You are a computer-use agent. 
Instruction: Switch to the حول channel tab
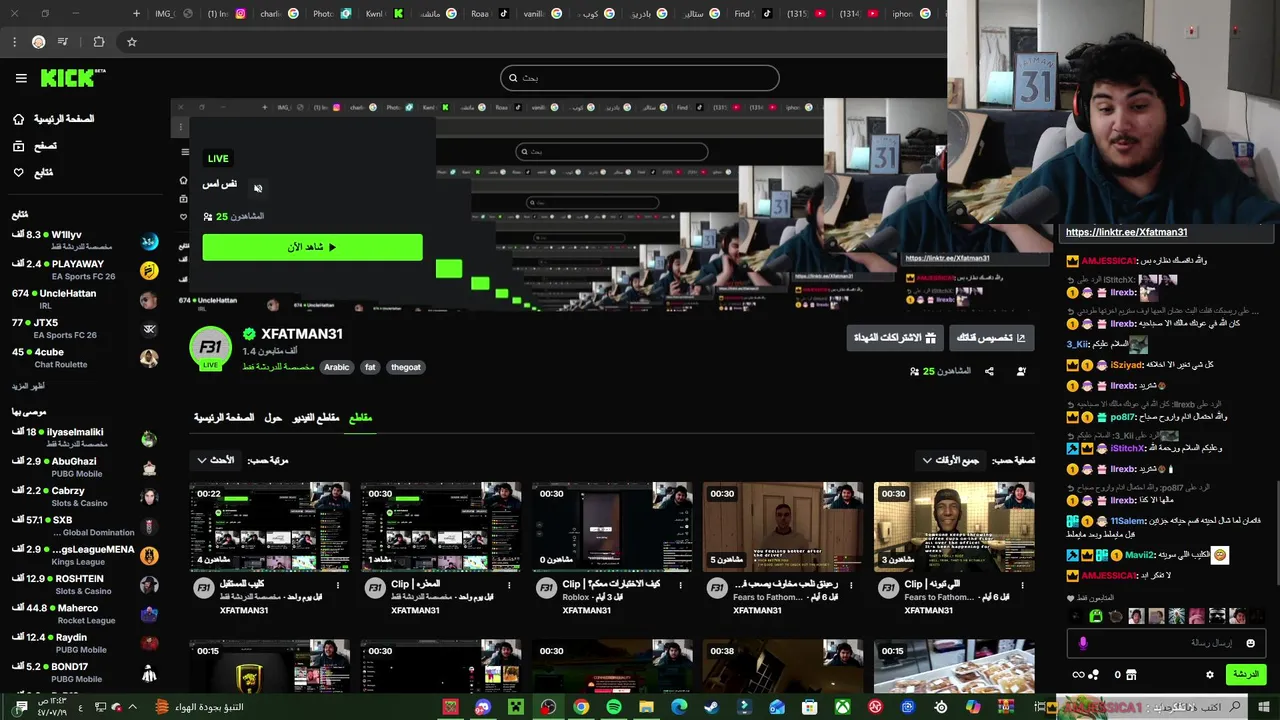coord(273,417)
